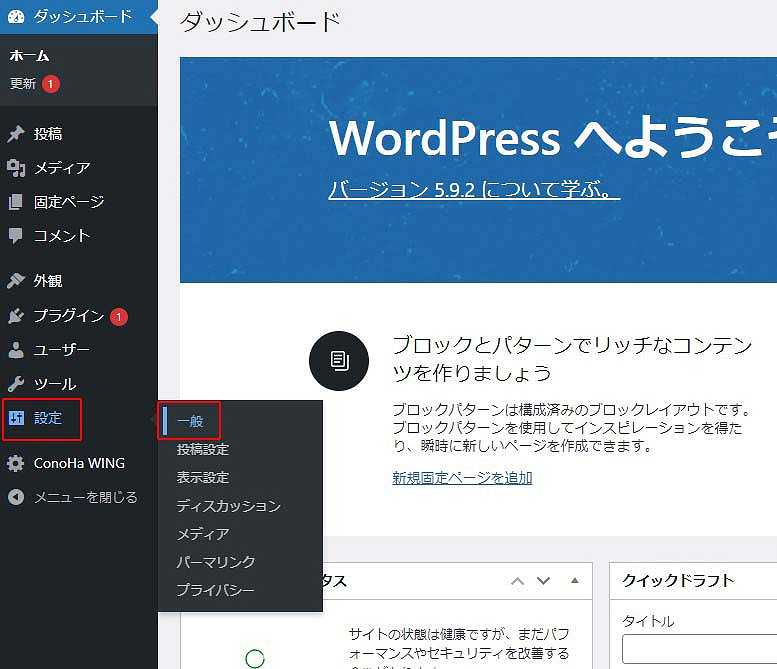Screen dimensions: 777x669
Task: Click the WordPress へようこそ banner heading
Action: click(553, 139)
